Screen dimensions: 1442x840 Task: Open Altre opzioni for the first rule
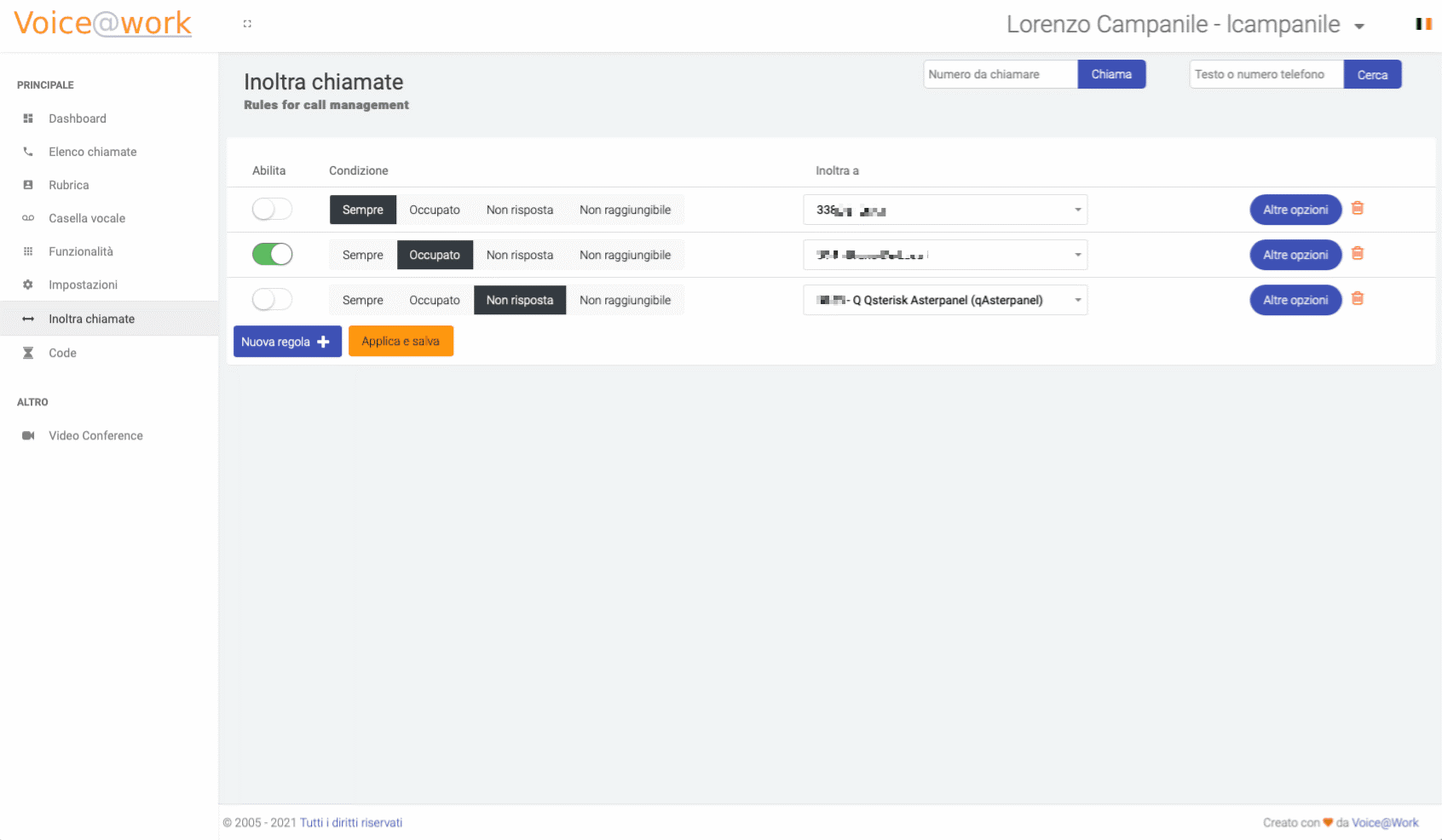point(1295,210)
